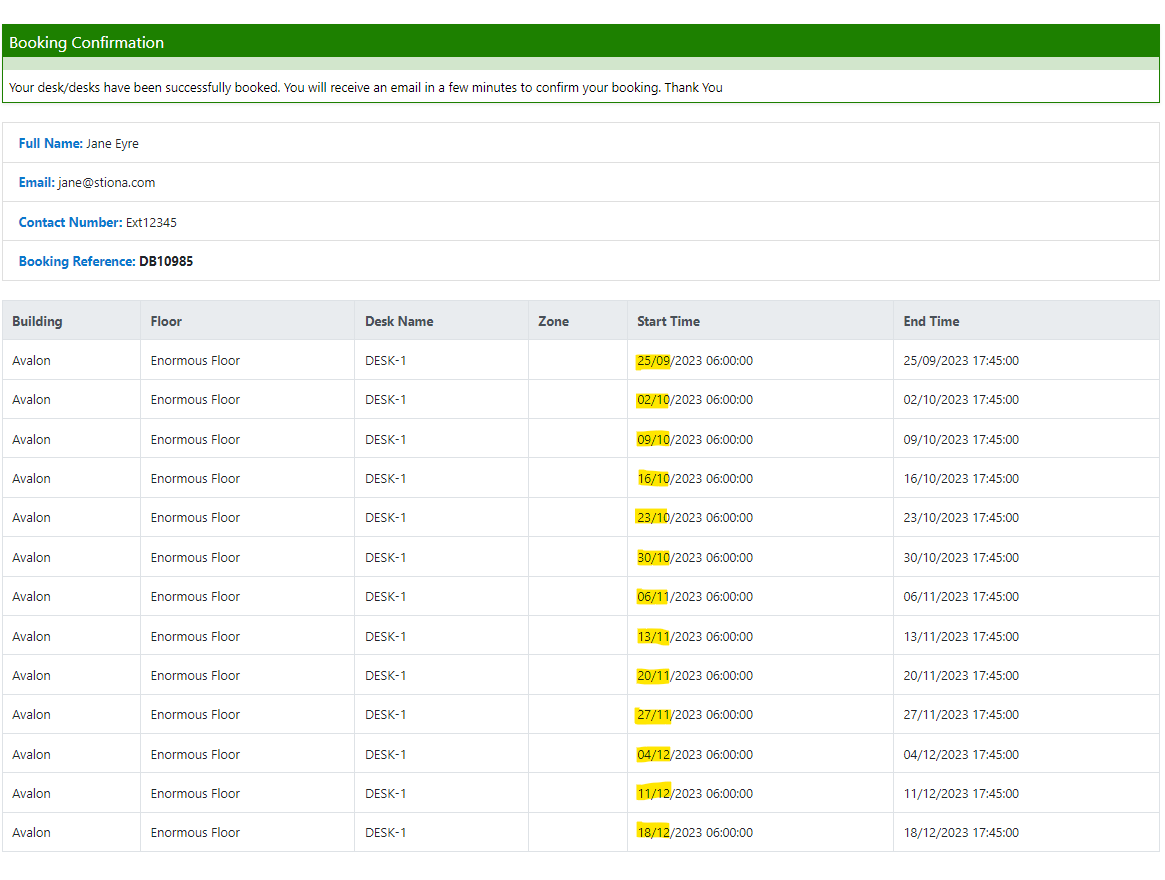Click end time 20/11/2023 17:45:00

[x=961, y=676]
